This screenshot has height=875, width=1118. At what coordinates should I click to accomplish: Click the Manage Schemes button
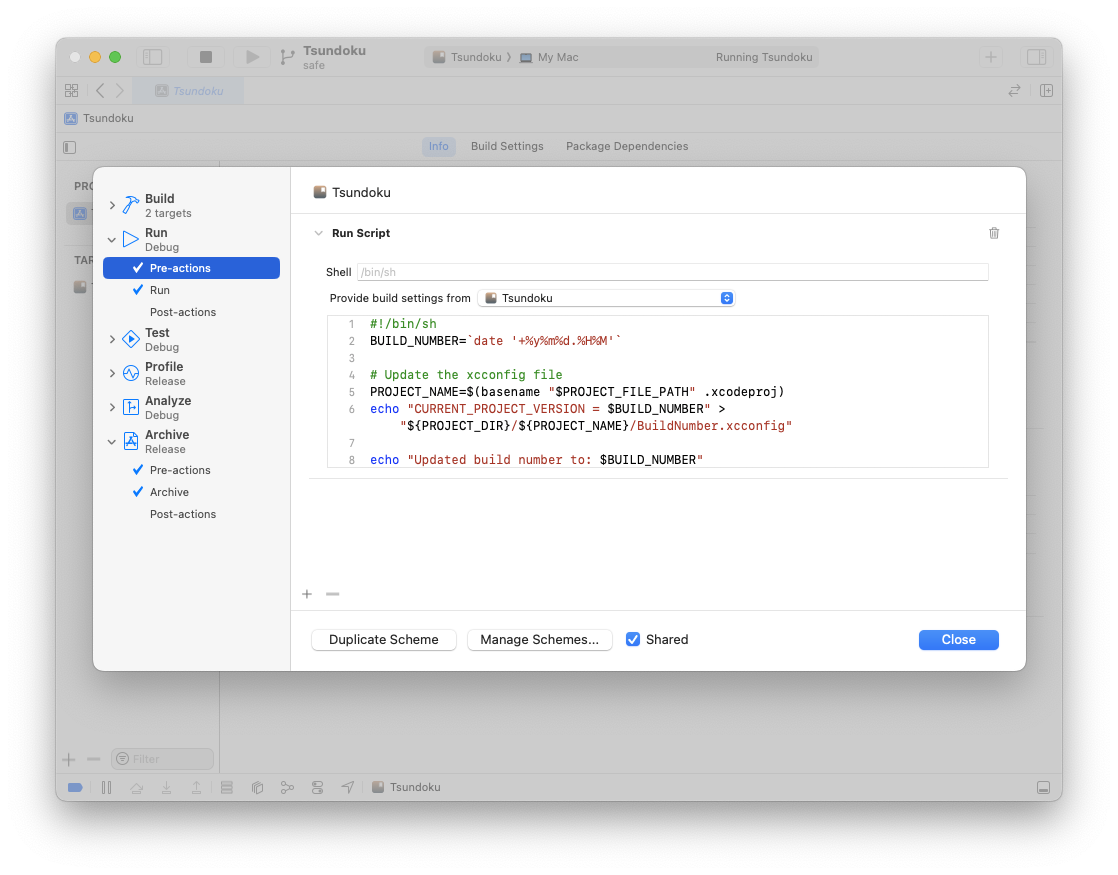pos(539,640)
